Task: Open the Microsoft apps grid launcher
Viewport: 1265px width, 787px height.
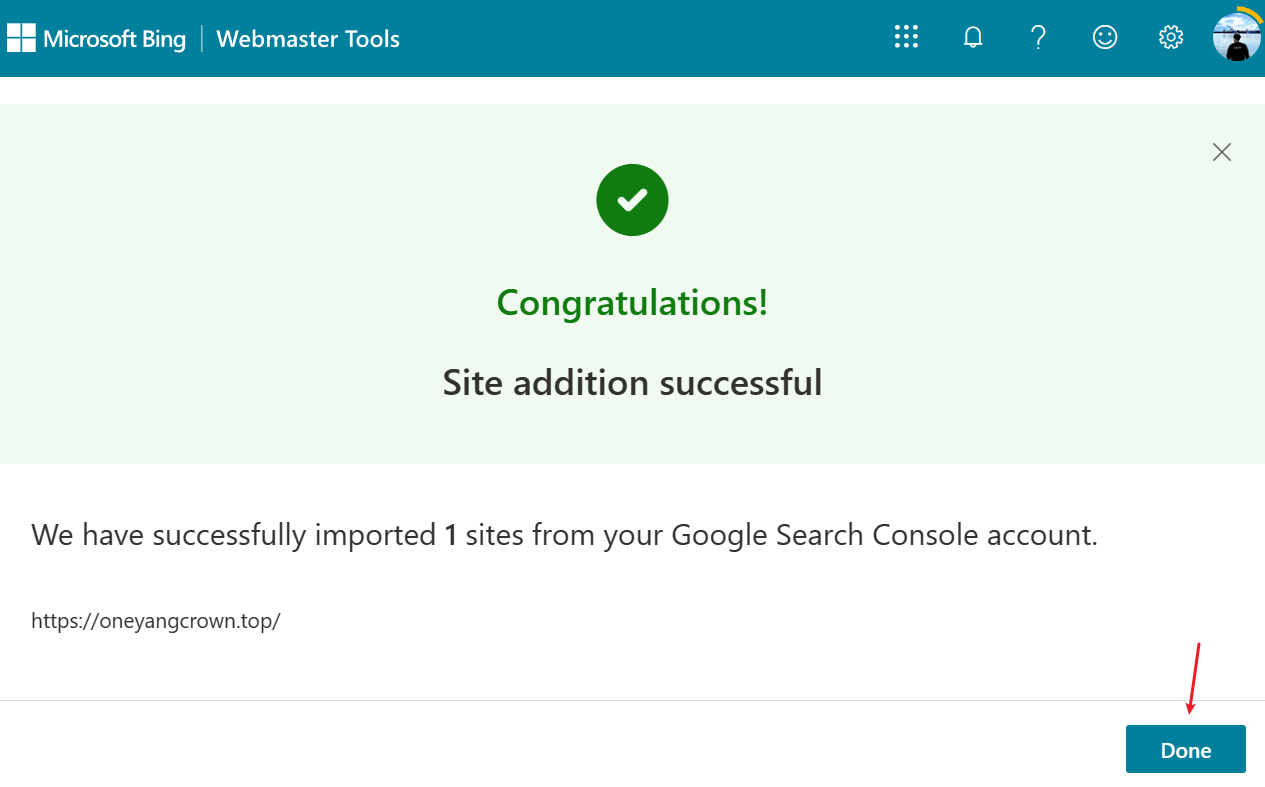Action: (906, 38)
